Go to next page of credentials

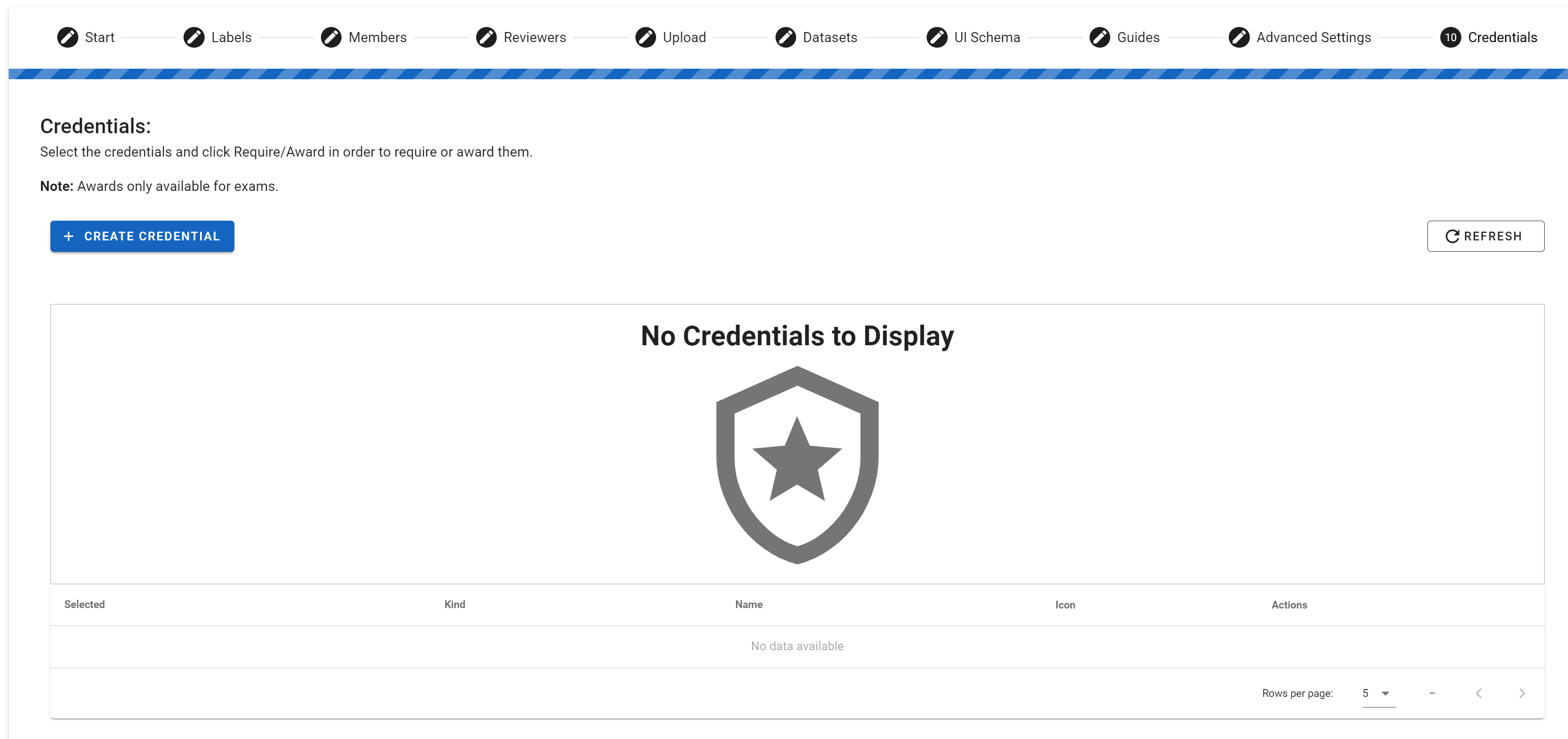pyautogui.click(x=1522, y=693)
